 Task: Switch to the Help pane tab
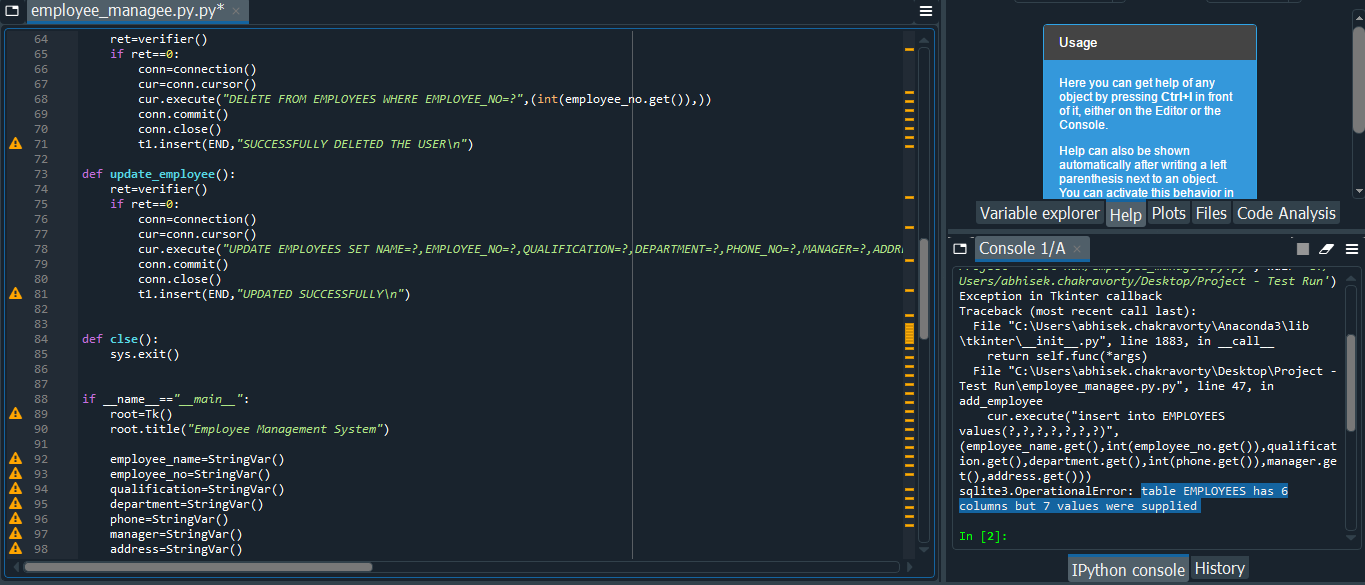1125,214
